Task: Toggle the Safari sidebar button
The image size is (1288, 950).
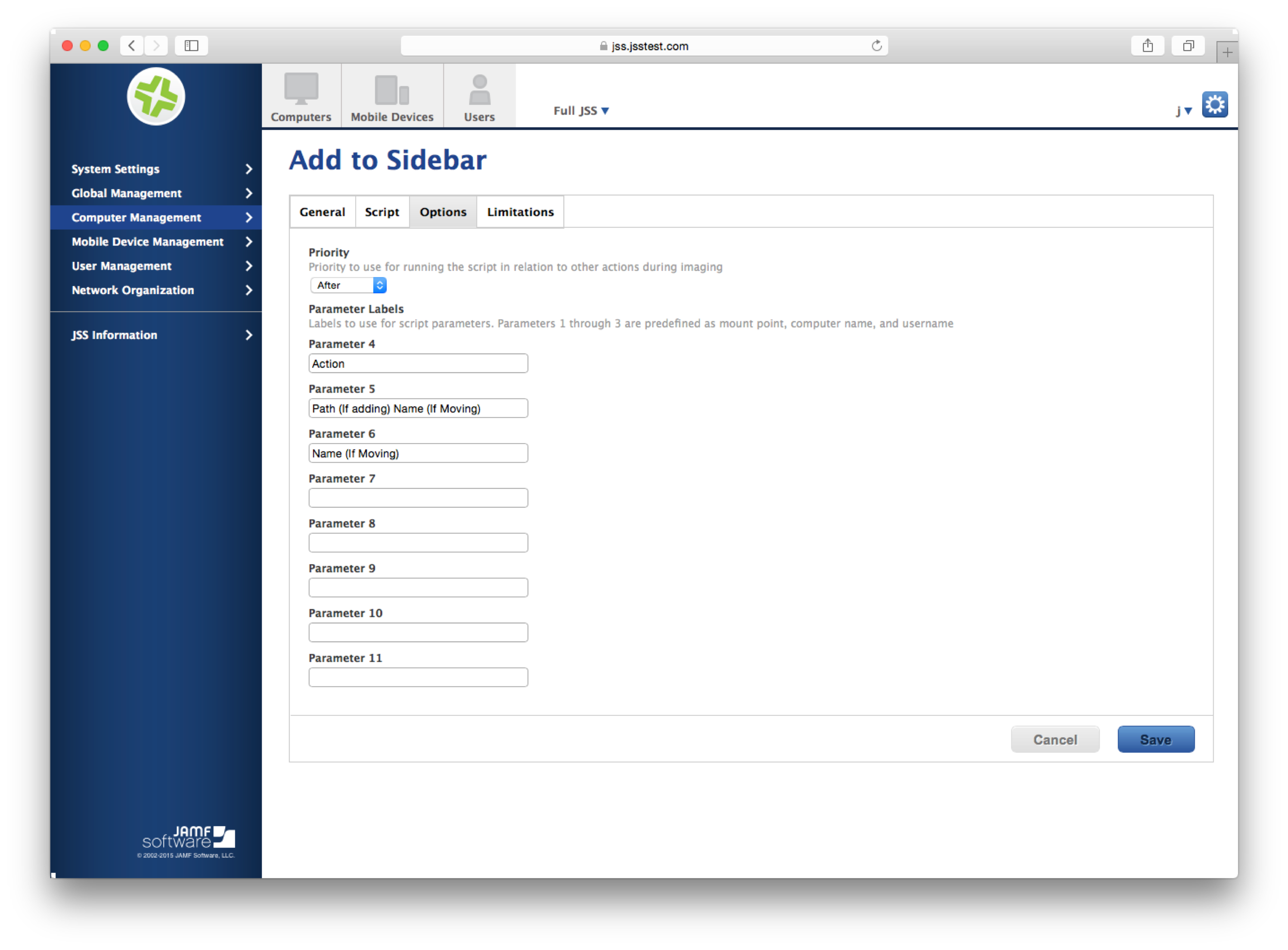Action: tap(192, 45)
